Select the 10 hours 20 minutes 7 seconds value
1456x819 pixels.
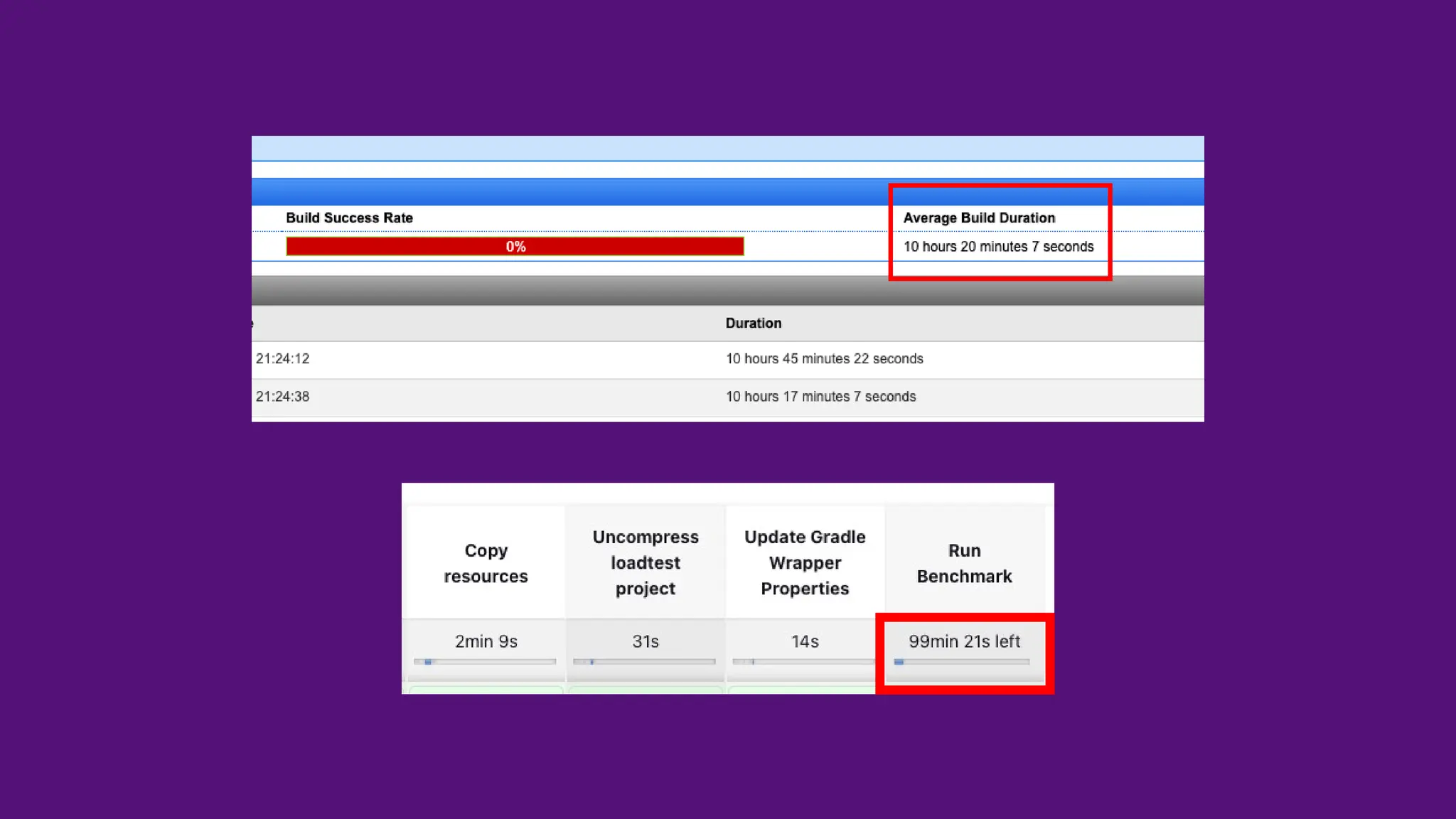(x=998, y=247)
